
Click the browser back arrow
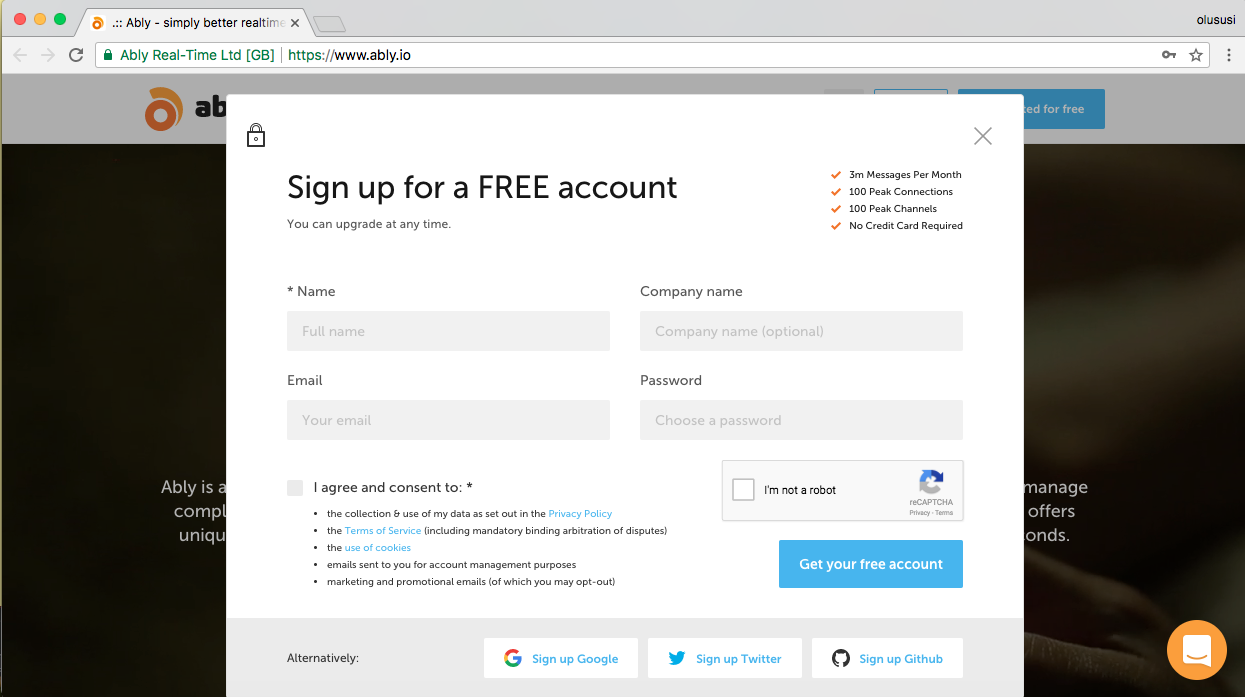pos(20,55)
